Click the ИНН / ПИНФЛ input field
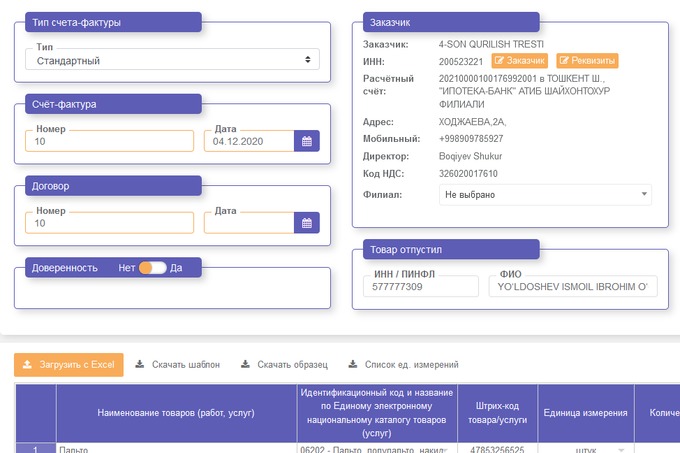This screenshot has width=680, height=453. point(421,288)
